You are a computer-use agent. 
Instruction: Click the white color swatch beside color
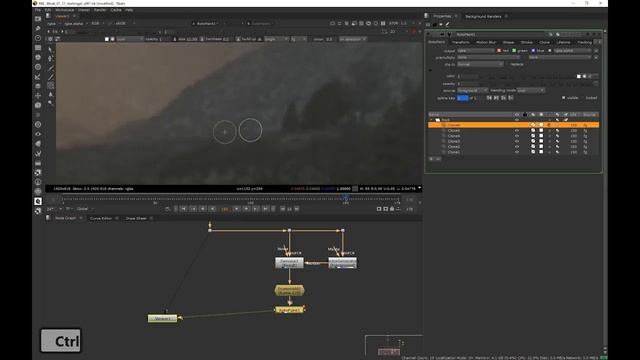tap(578, 76)
